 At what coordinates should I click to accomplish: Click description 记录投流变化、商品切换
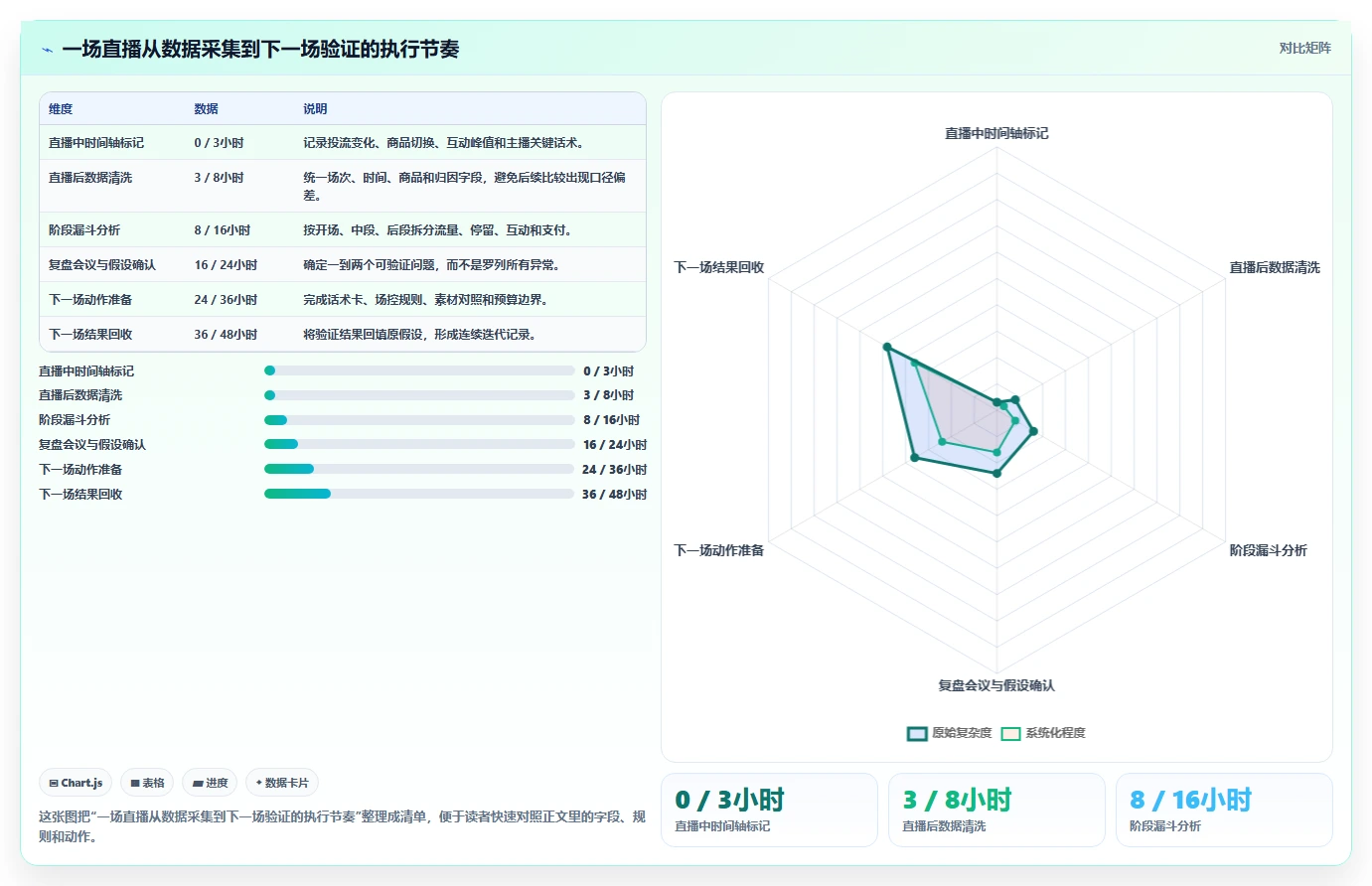coord(443,143)
